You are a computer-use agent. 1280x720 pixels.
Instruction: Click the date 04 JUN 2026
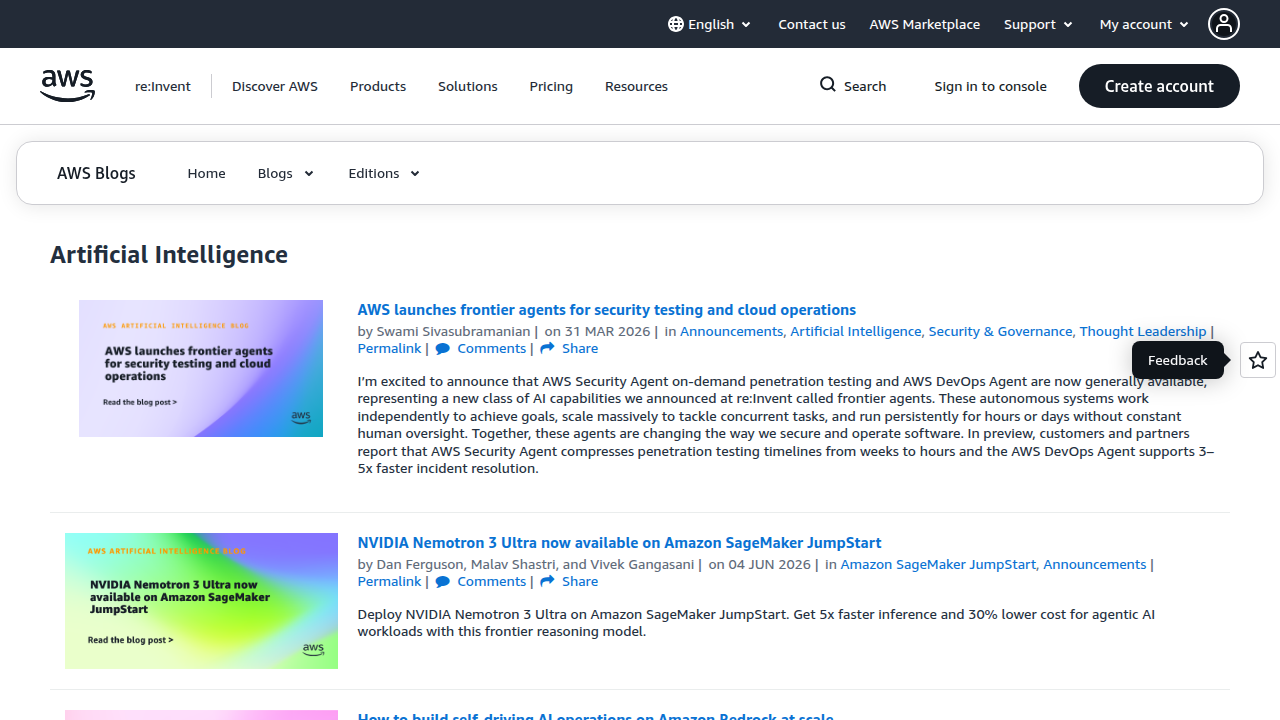click(770, 564)
